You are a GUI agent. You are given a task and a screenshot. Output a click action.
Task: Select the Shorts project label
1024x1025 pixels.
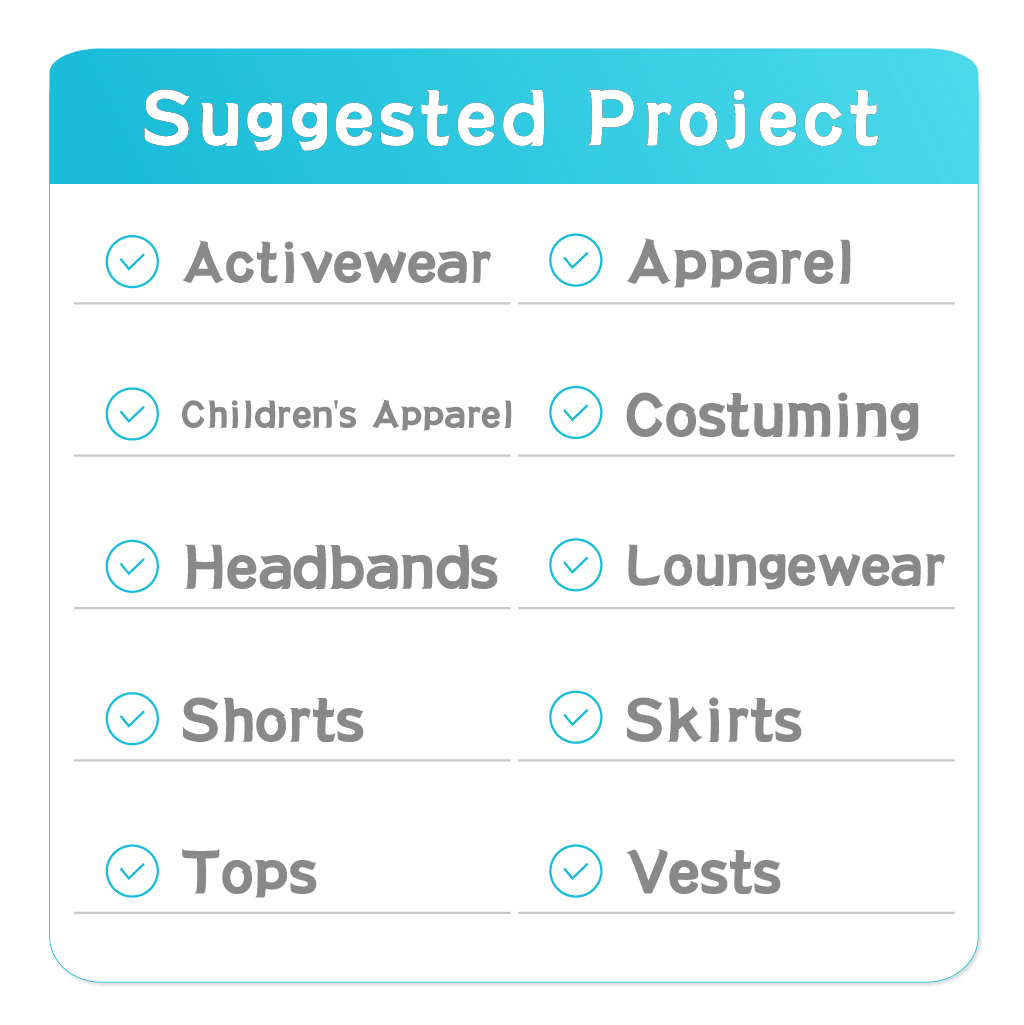pos(272,720)
